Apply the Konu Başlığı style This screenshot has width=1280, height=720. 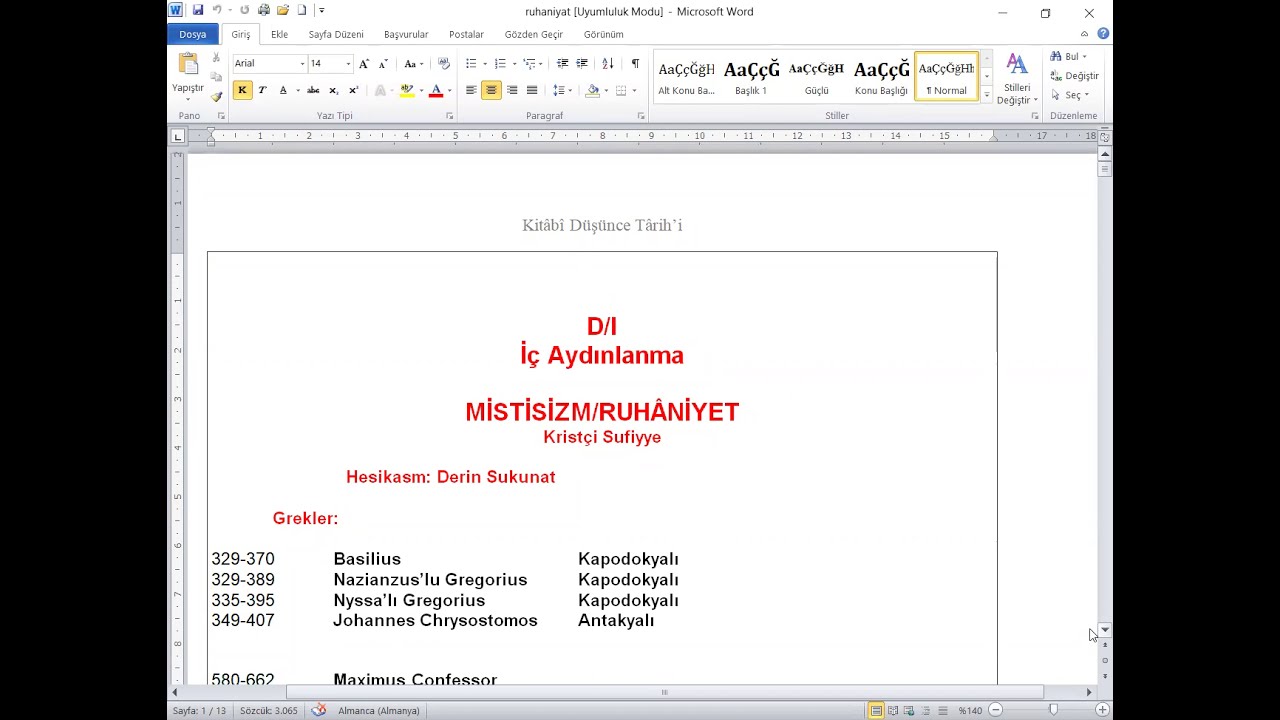pyautogui.click(x=881, y=77)
